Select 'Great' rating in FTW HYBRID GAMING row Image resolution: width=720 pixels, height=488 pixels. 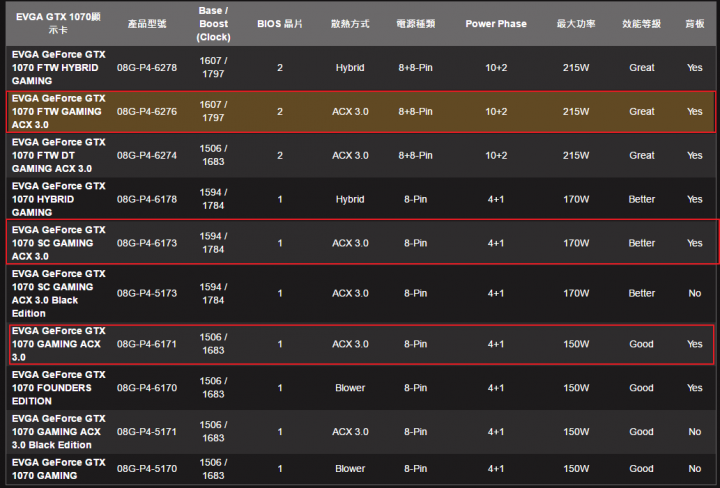(641, 67)
